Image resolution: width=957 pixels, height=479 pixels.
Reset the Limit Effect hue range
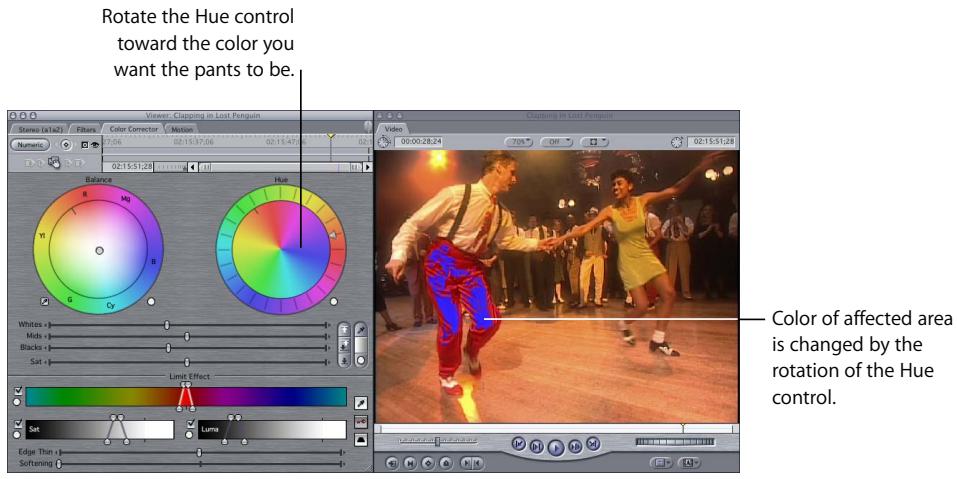coord(17,402)
